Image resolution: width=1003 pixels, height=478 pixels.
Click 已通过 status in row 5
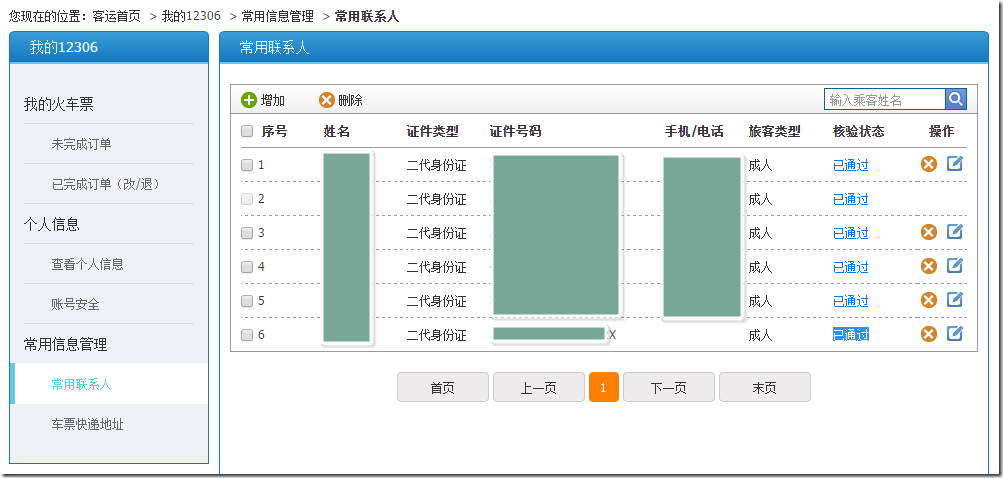pos(851,301)
